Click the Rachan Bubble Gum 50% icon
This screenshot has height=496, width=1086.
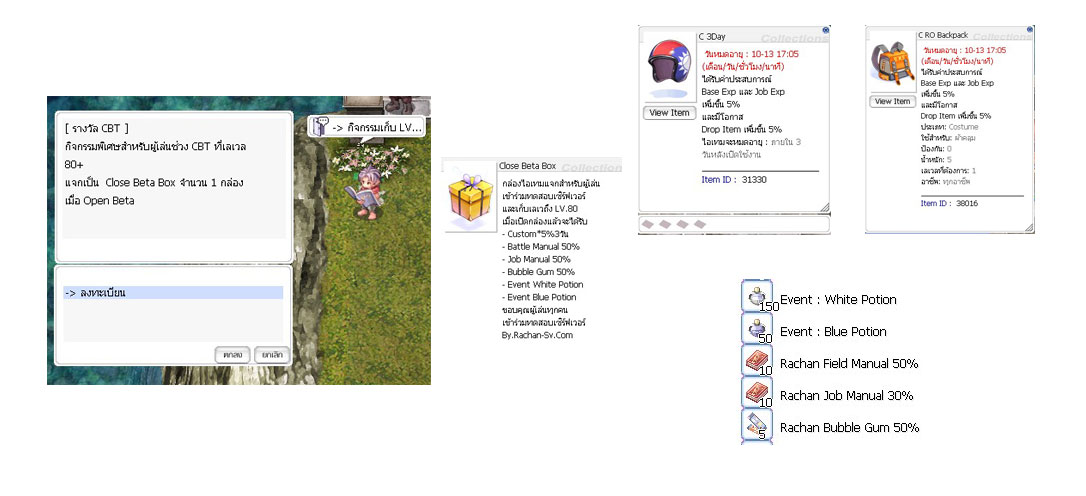[756, 426]
